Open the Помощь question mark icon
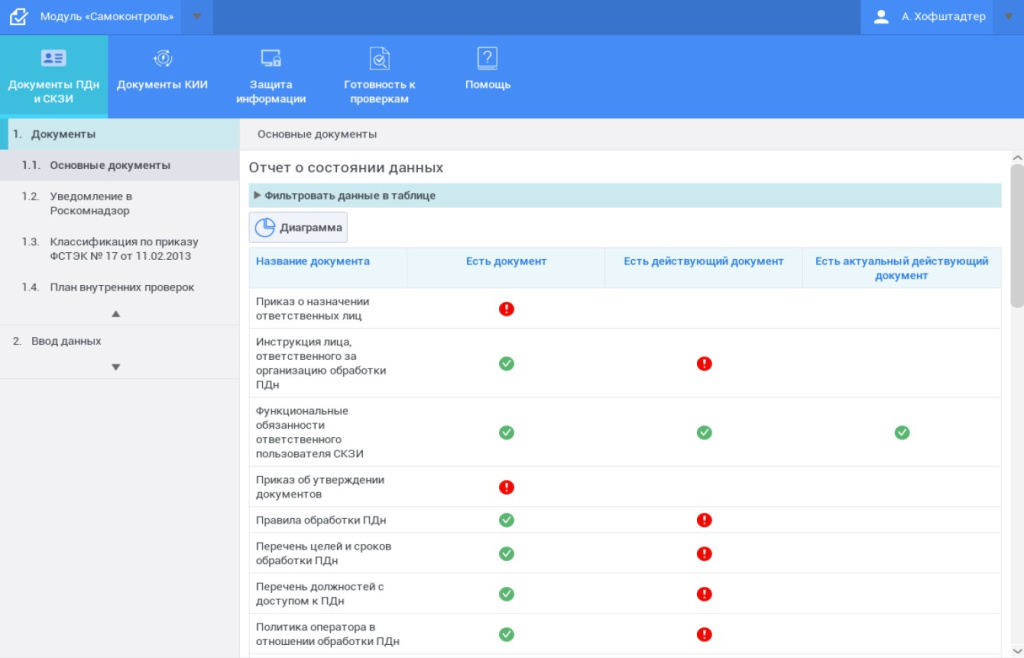 tap(487, 58)
